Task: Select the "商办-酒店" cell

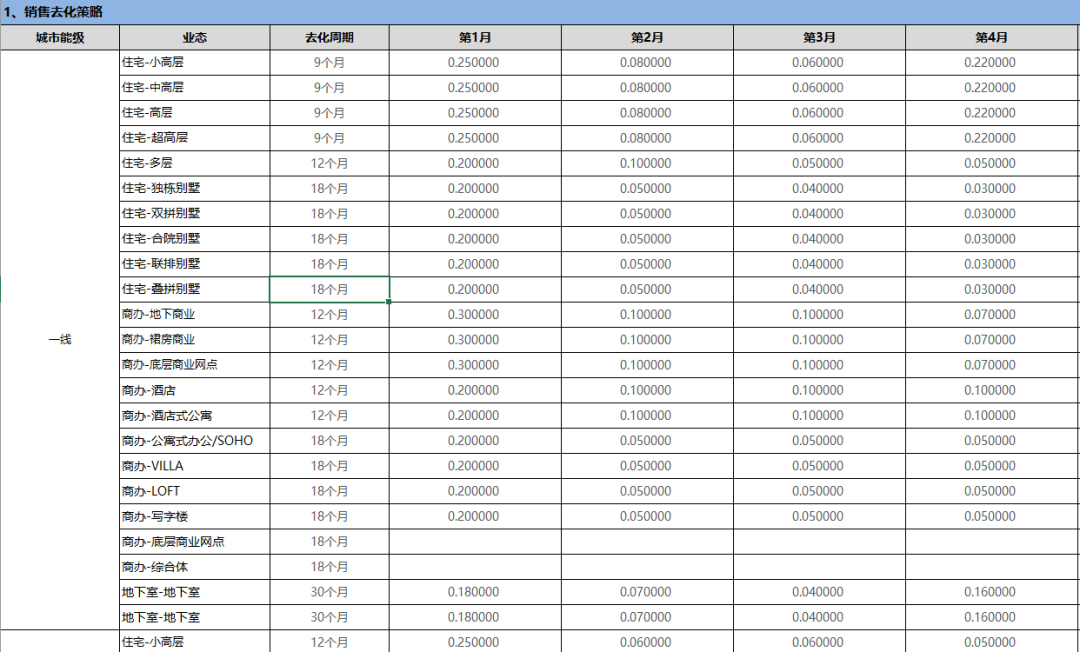Action: (195, 390)
